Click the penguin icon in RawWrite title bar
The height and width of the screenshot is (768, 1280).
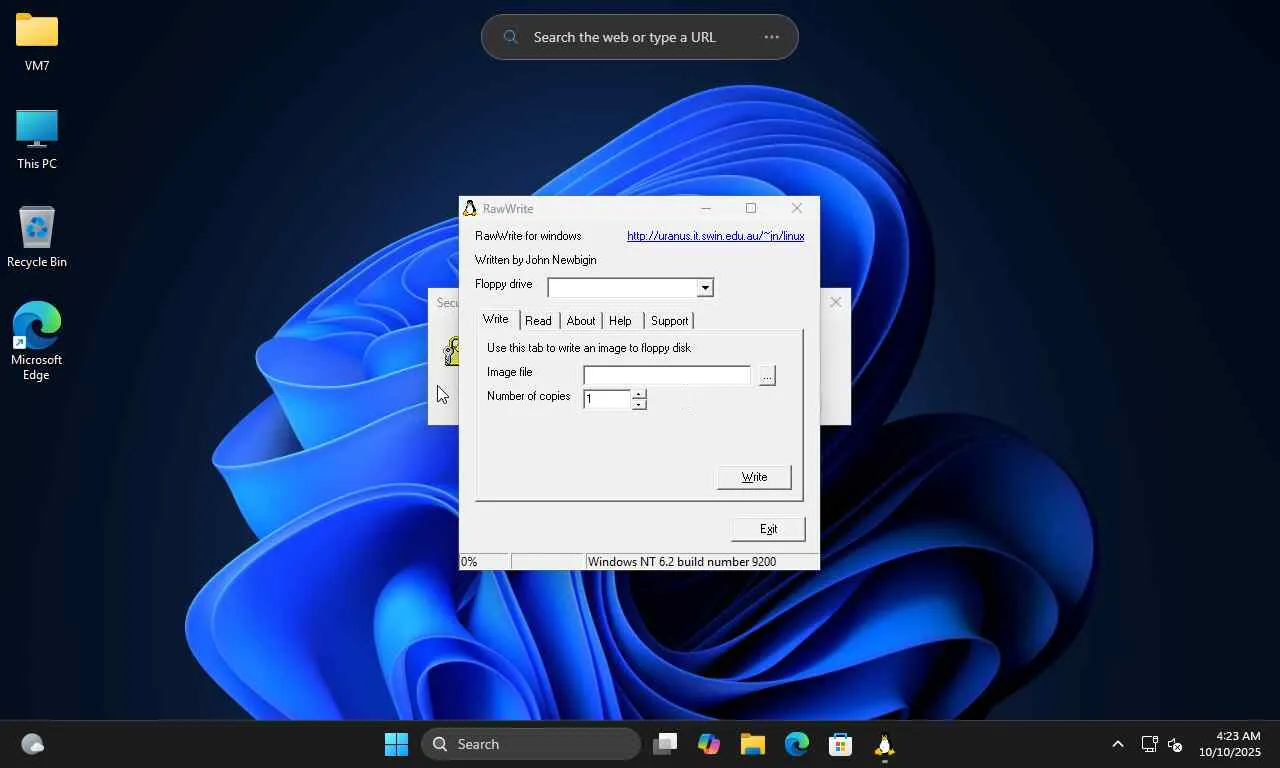click(469, 208)
